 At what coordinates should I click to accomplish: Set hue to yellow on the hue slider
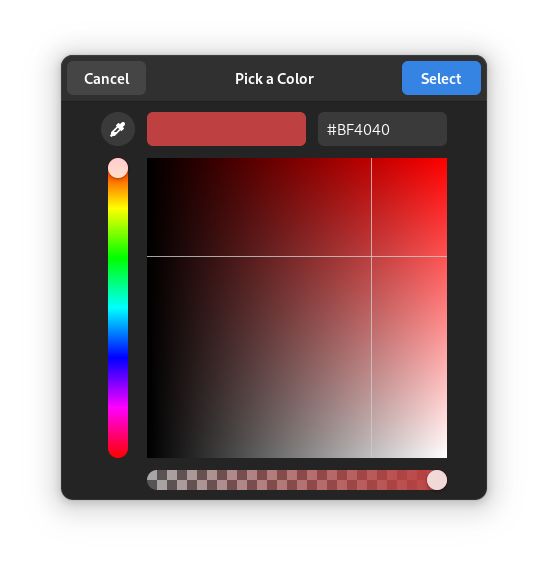[118, 208]
